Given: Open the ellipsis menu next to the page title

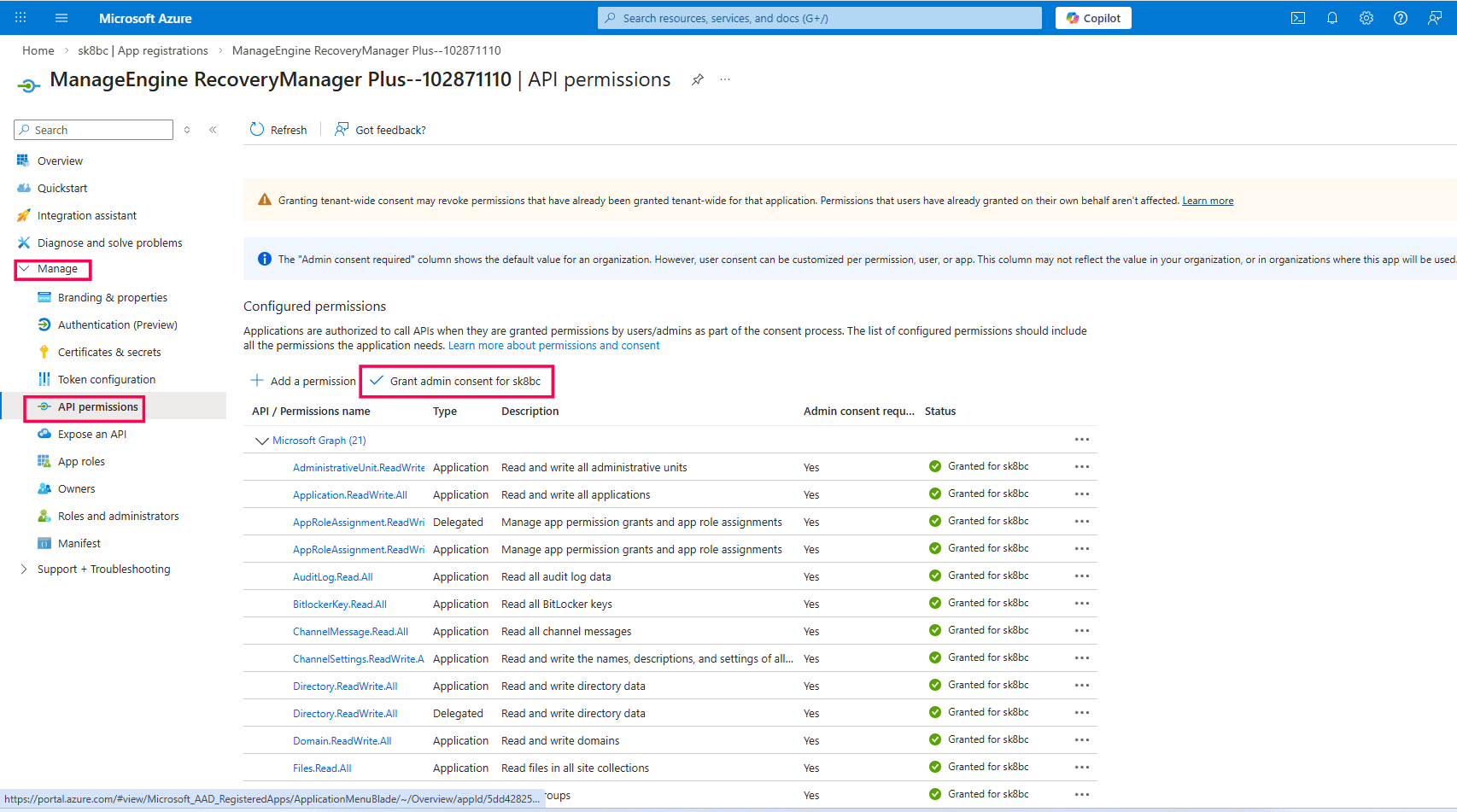Looking at the screenshot, I should pos(725,79).
